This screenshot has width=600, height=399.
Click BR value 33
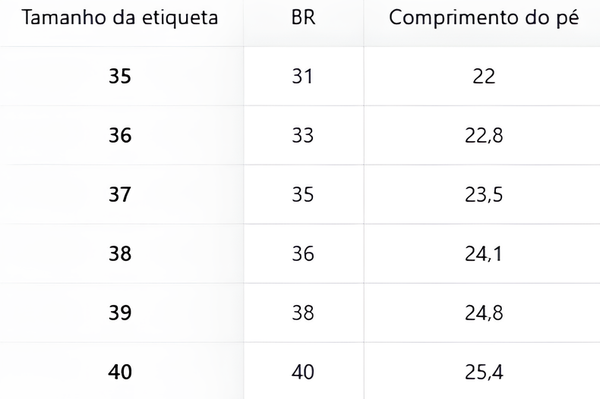303,135
